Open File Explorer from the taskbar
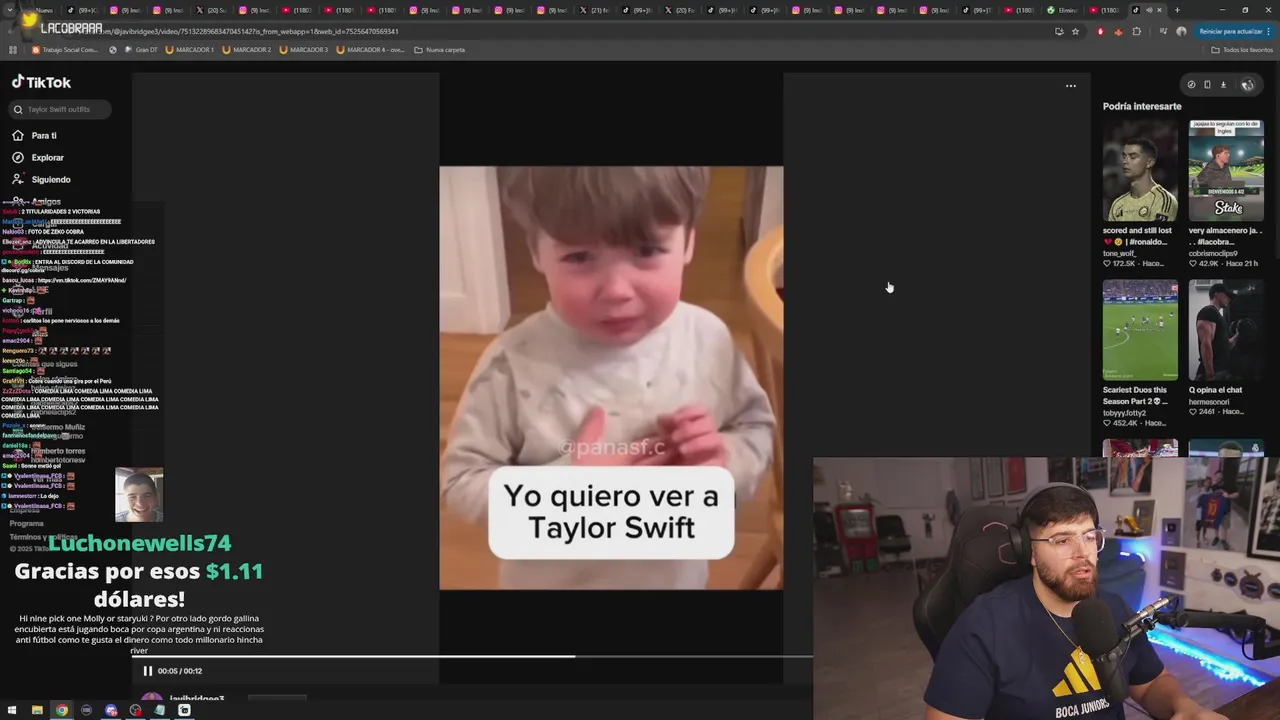The height and width of the screenshot is (720, 1280). 37,710
